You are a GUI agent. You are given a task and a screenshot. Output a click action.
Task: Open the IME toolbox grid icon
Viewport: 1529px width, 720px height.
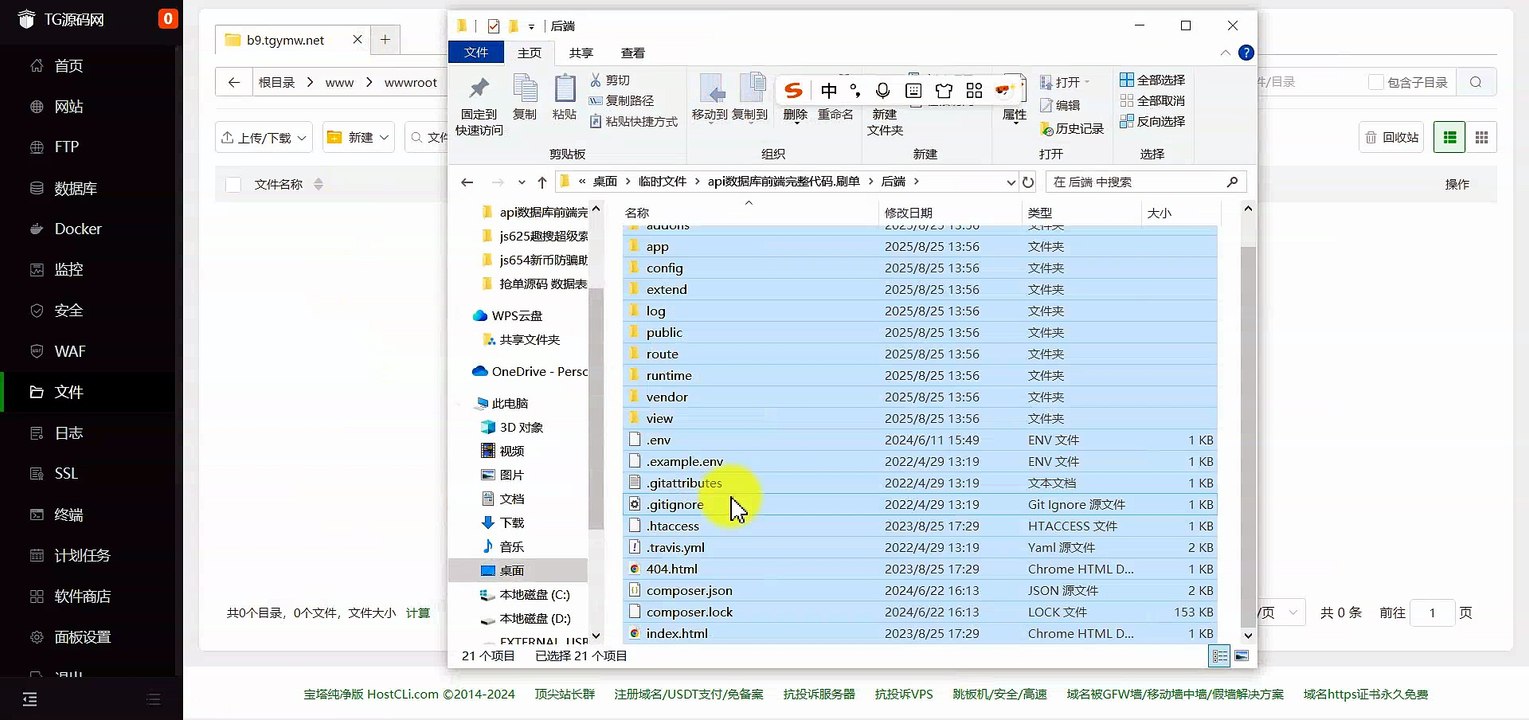click(974, 91)
